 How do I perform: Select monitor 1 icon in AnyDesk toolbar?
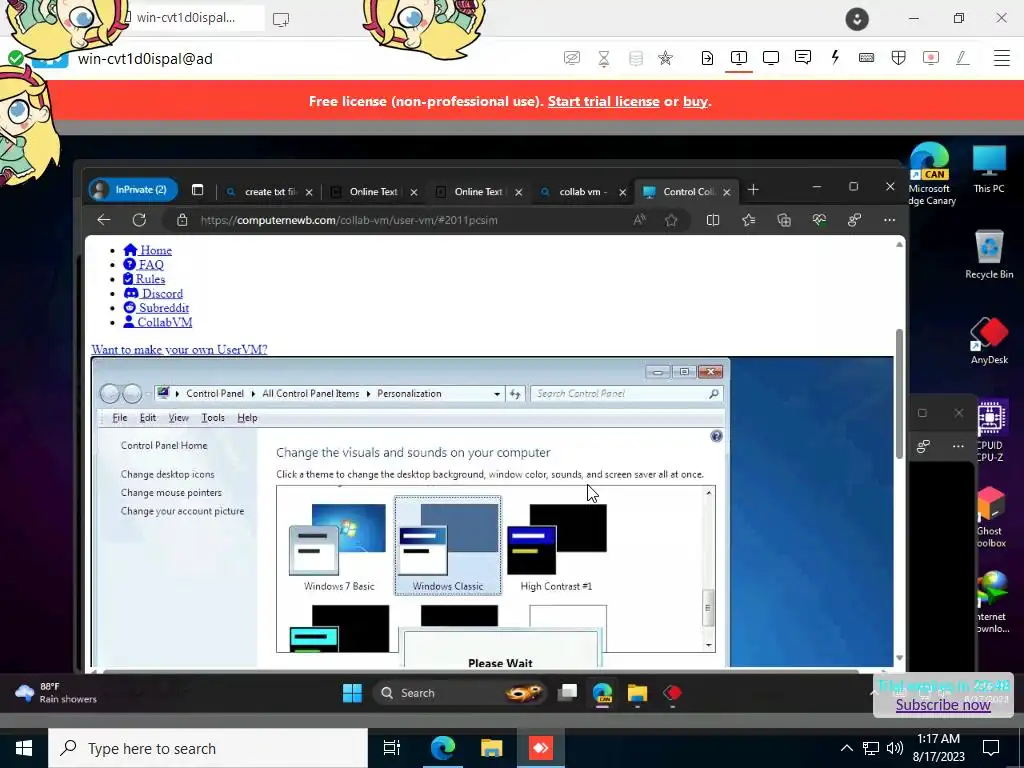739,58
